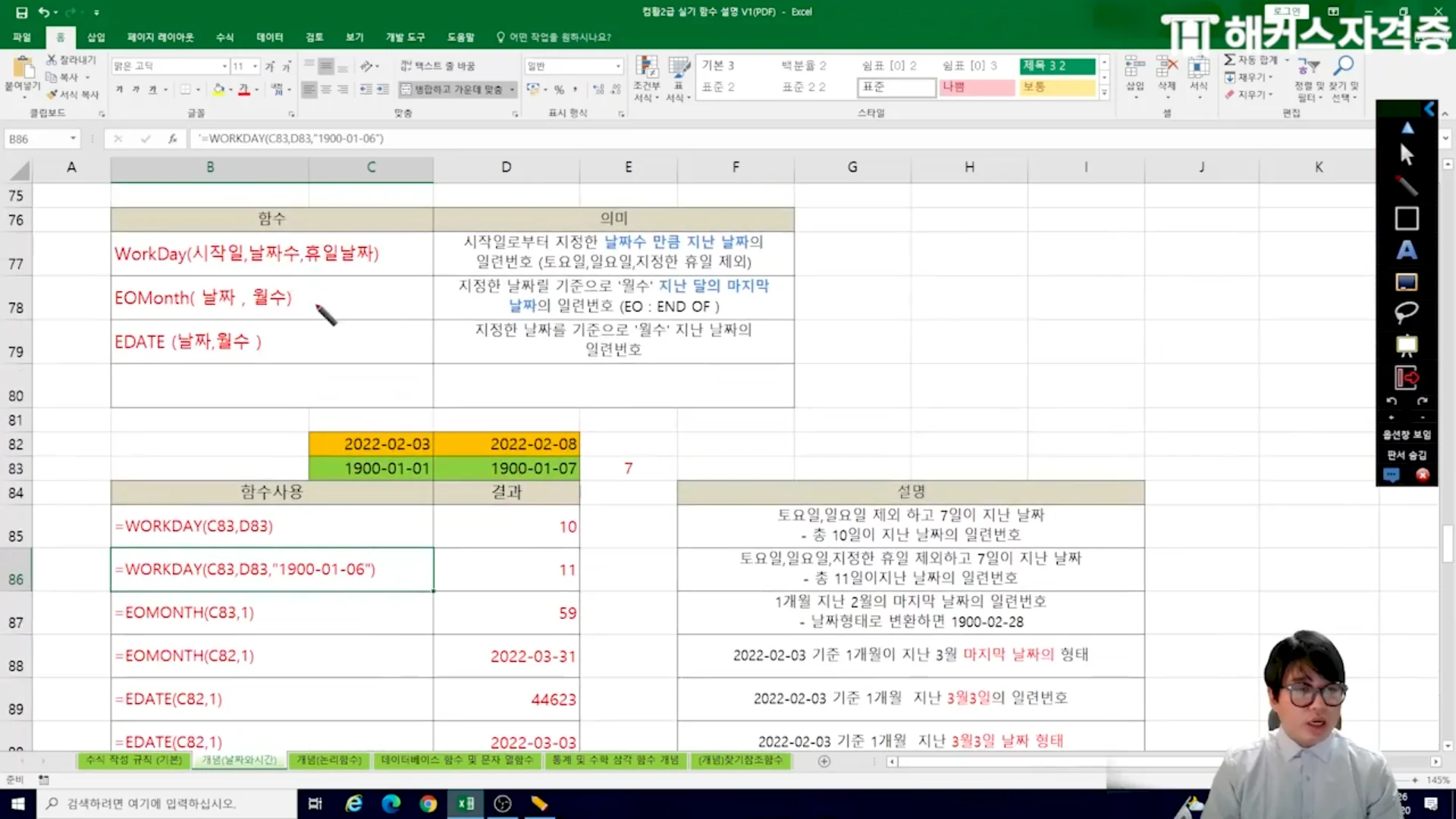
Task: Click the Save icon in quick access toolbar
Action: click(x=21, y=12)
